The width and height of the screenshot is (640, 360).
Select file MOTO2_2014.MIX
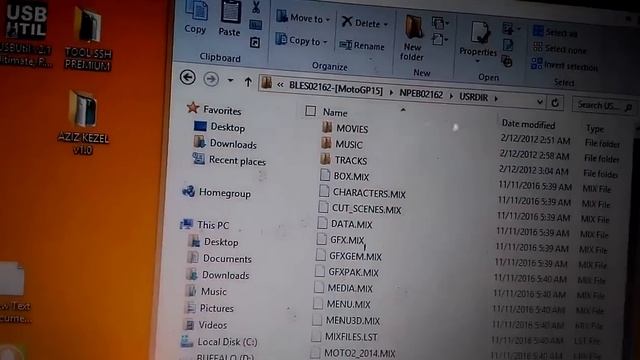point(360,353)
